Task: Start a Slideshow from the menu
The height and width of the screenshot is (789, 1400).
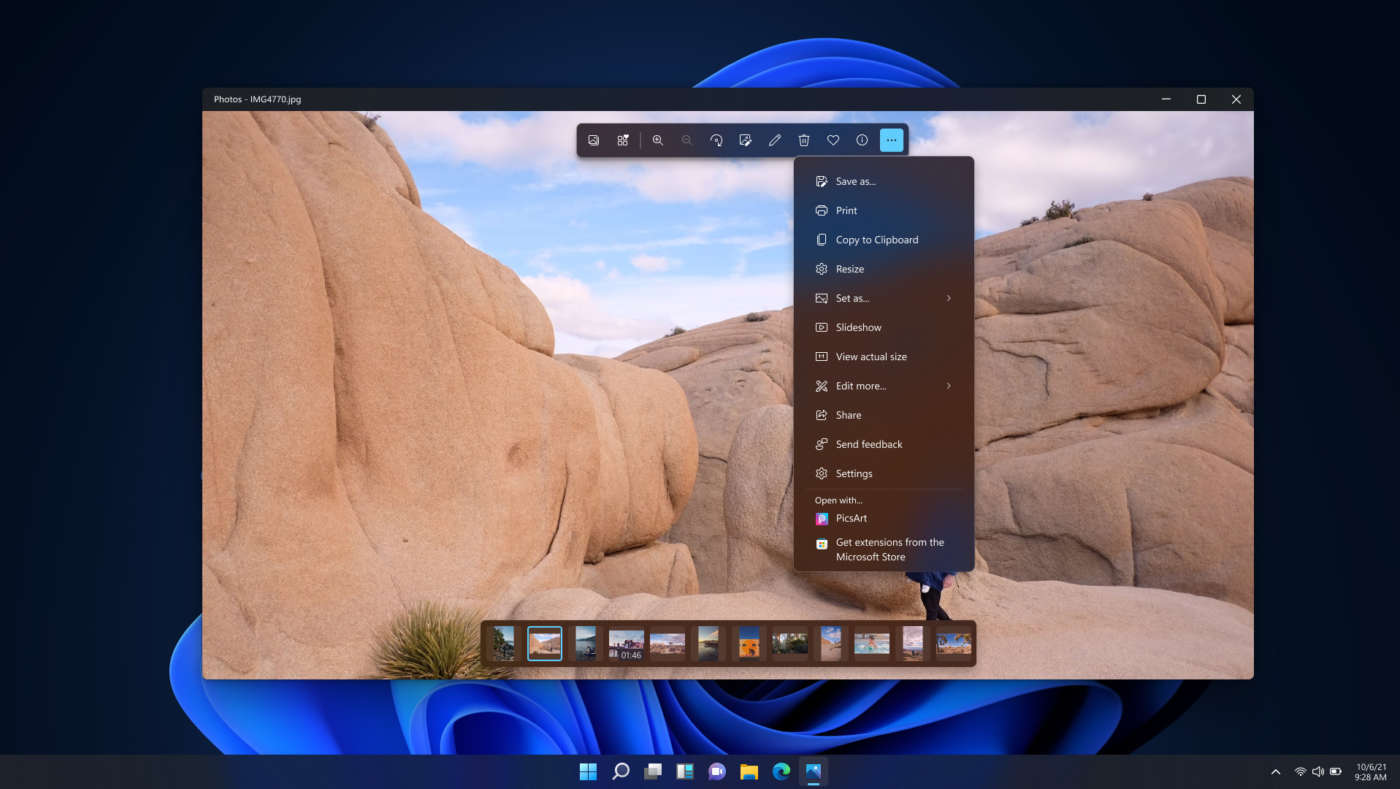Action: point(859,327)
